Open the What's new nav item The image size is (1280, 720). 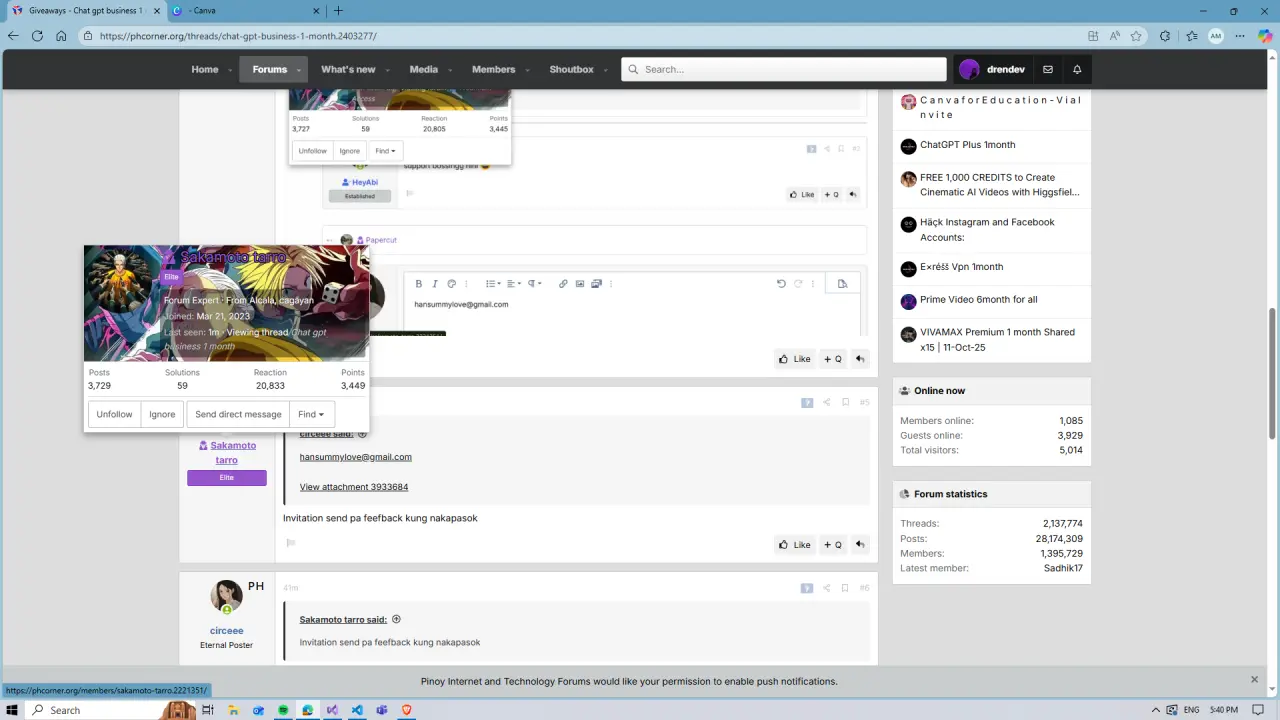click(x=348, y=69)
